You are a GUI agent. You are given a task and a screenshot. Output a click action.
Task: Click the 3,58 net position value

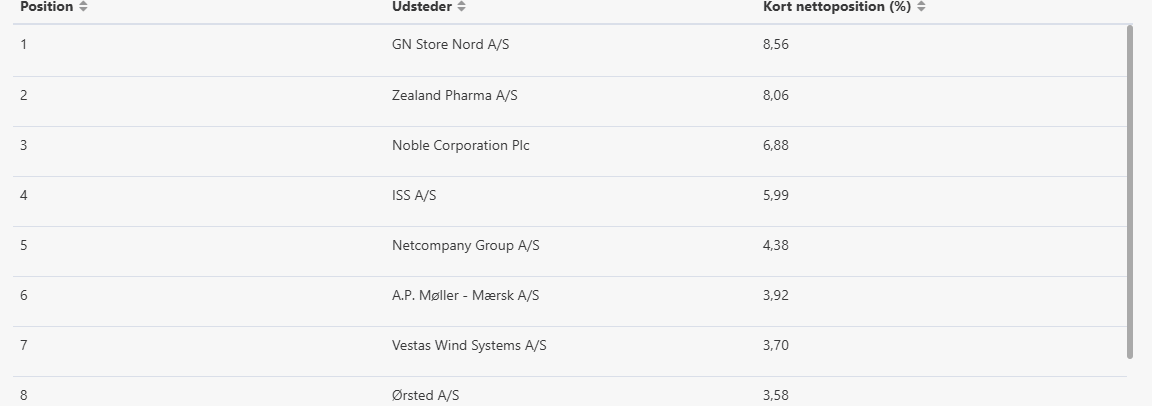(776, 395)
